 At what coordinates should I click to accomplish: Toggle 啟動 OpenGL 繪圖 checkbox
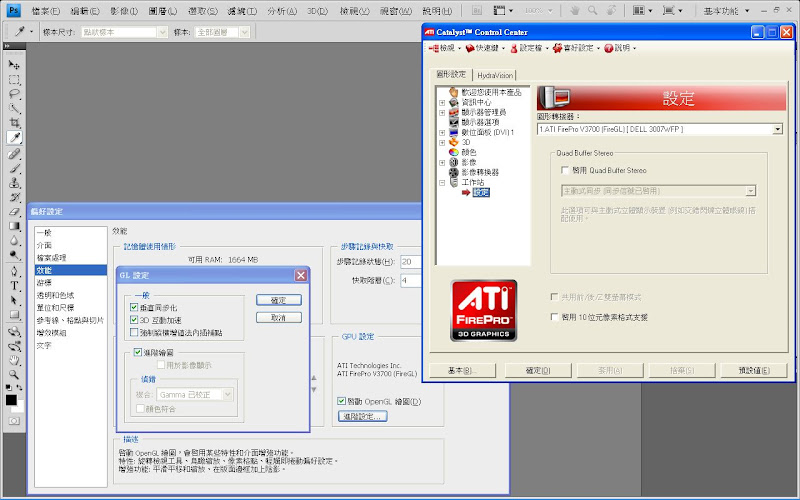pos(341,401)
